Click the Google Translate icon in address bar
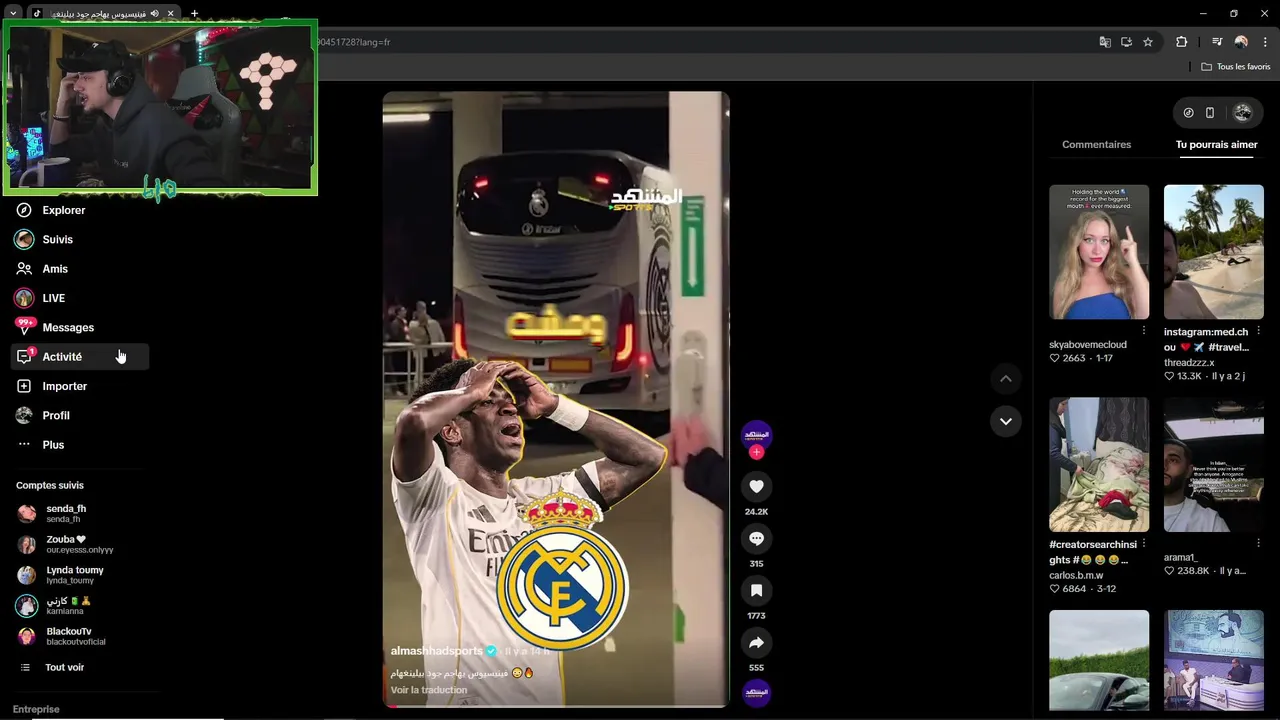 (x=1105, y=42)
